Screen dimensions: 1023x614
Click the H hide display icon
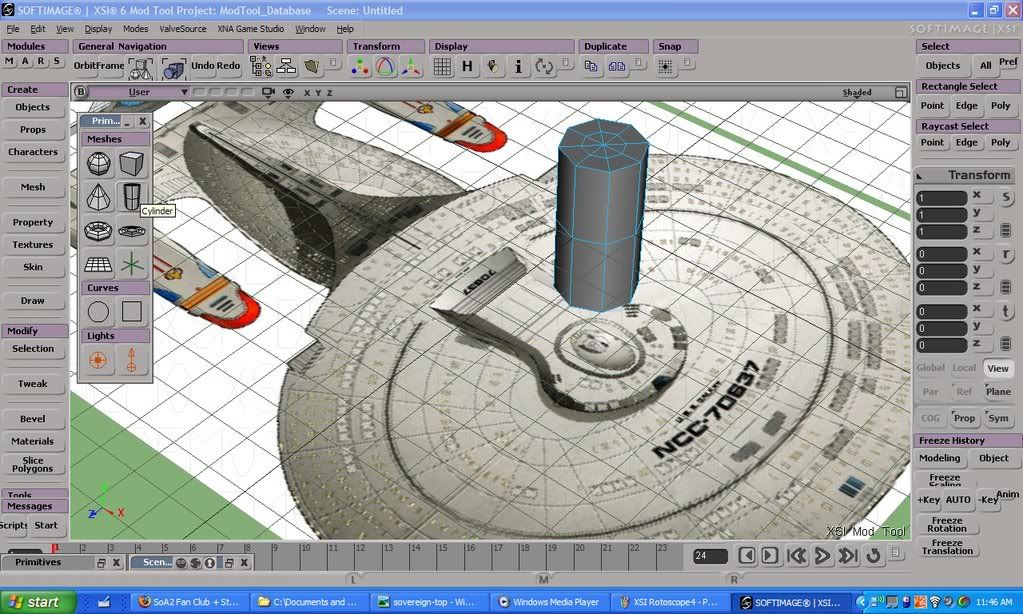[467, 67]
